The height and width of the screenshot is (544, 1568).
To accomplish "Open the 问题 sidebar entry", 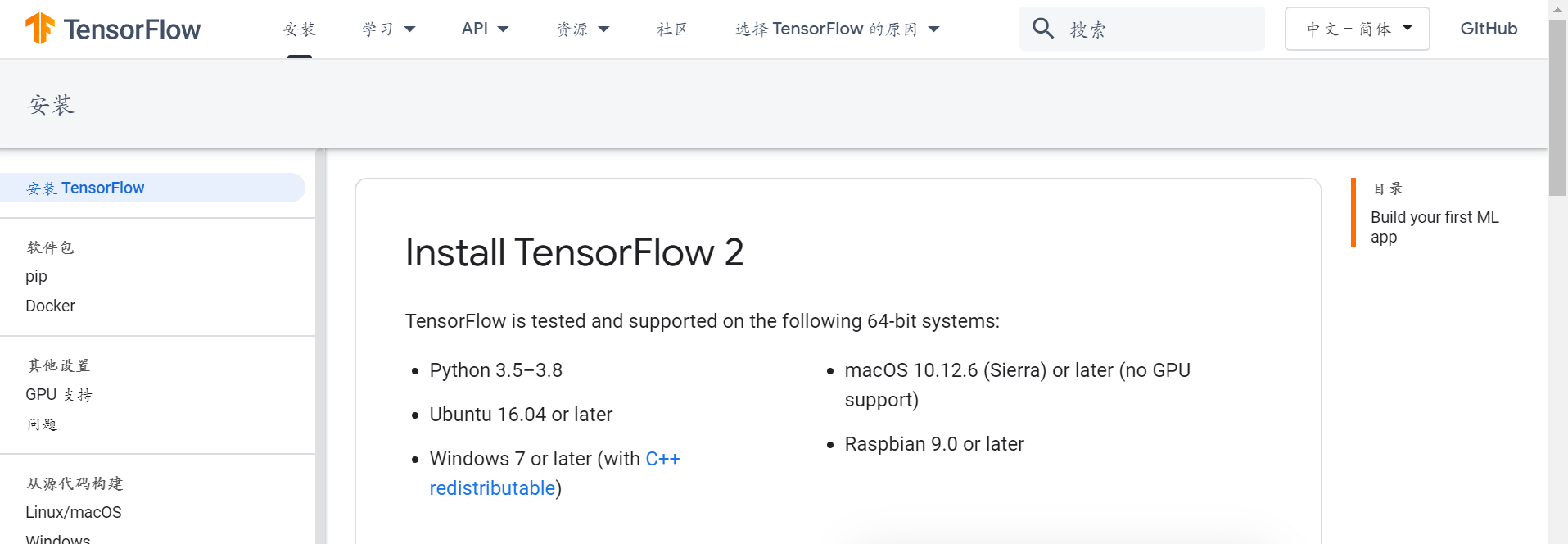I will click(42, 424).
